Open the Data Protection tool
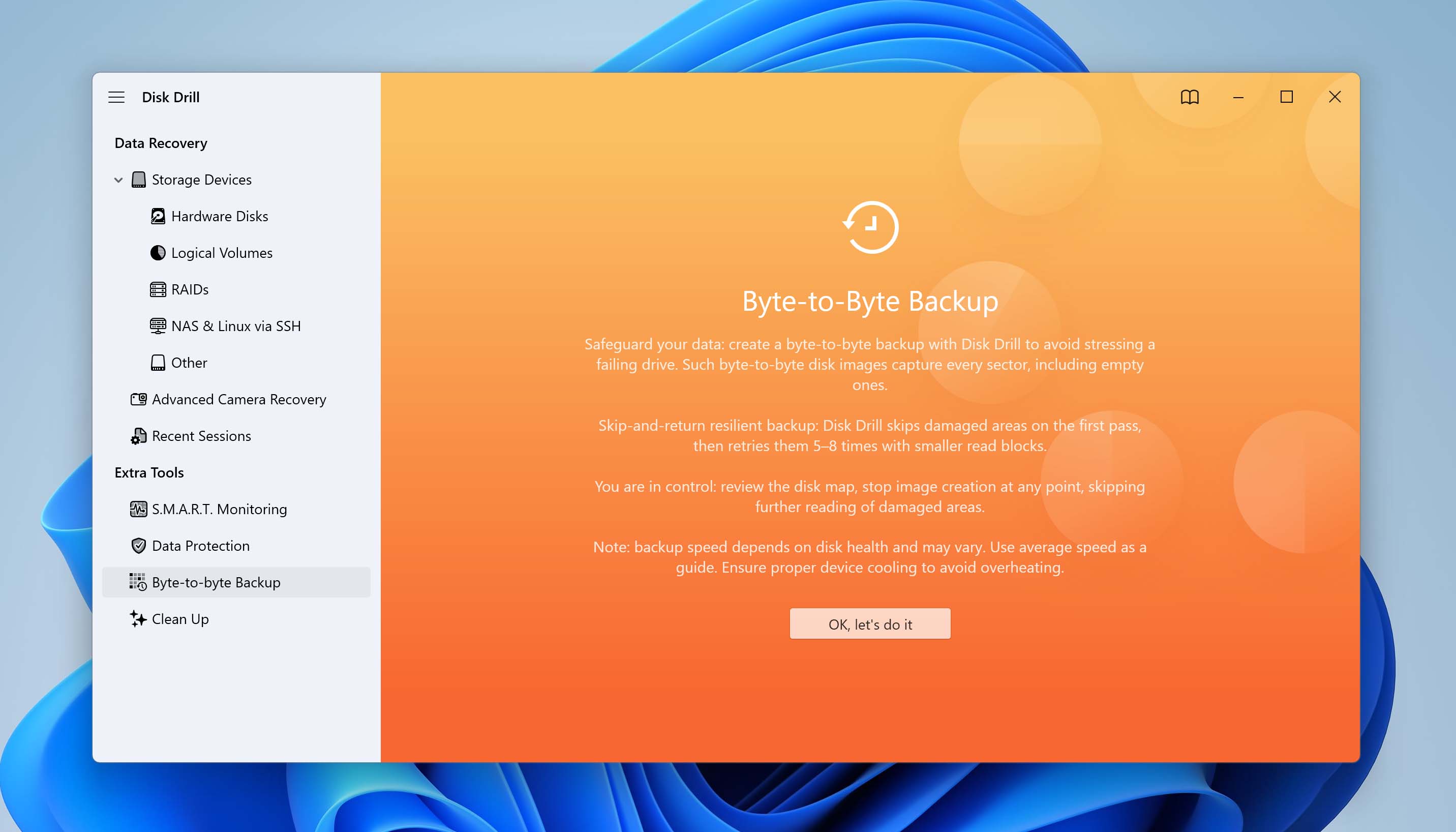The width and height of the screenshot is (1456, 832). click(200, 546)
